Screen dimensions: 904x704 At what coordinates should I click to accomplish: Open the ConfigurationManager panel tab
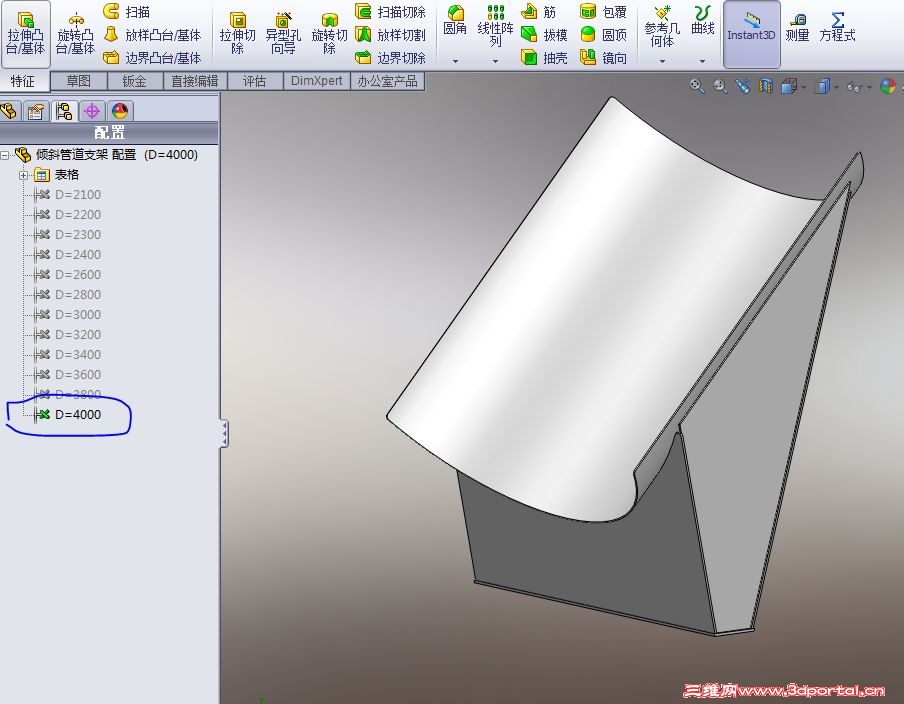point(64,110)
